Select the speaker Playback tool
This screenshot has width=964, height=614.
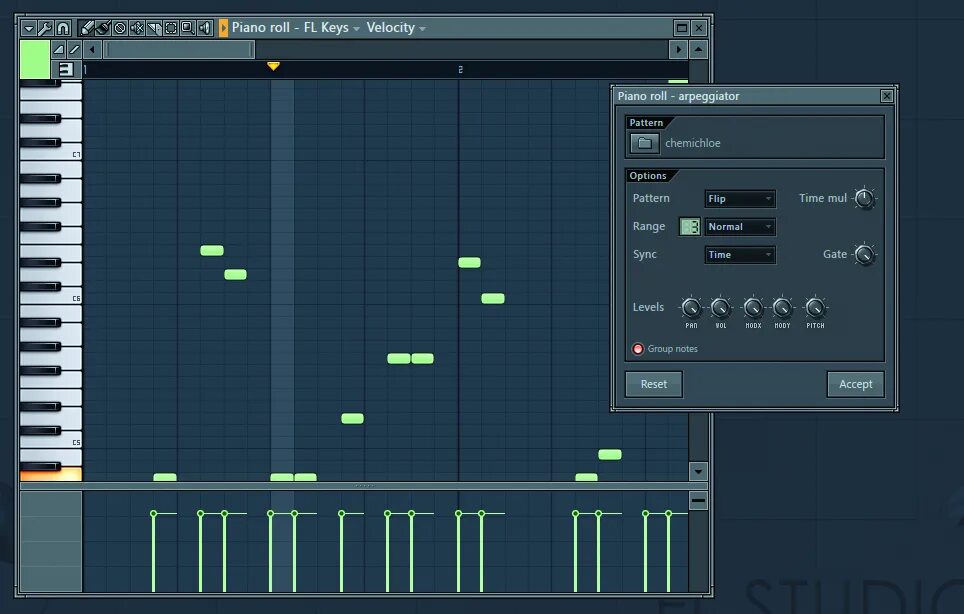205,28
